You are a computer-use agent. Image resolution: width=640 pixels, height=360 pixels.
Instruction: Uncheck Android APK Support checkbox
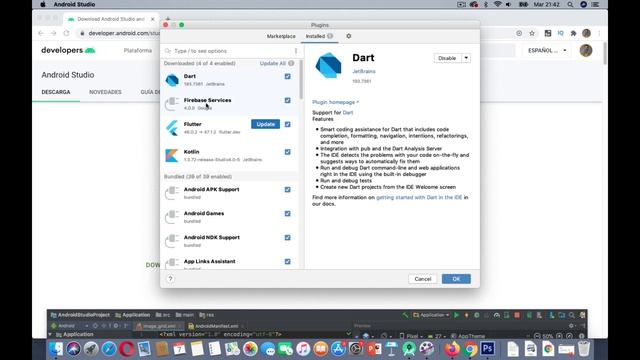pos(288,189)
